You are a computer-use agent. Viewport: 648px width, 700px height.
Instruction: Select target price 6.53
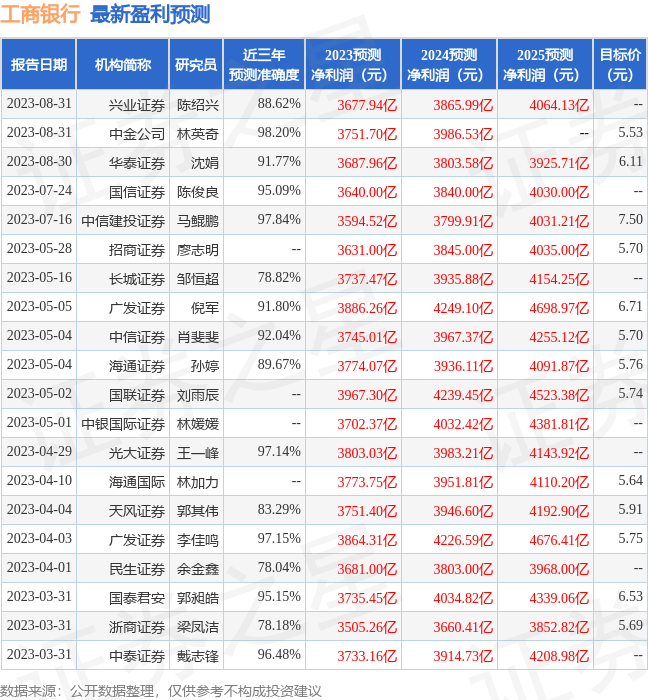click(630, 596)
